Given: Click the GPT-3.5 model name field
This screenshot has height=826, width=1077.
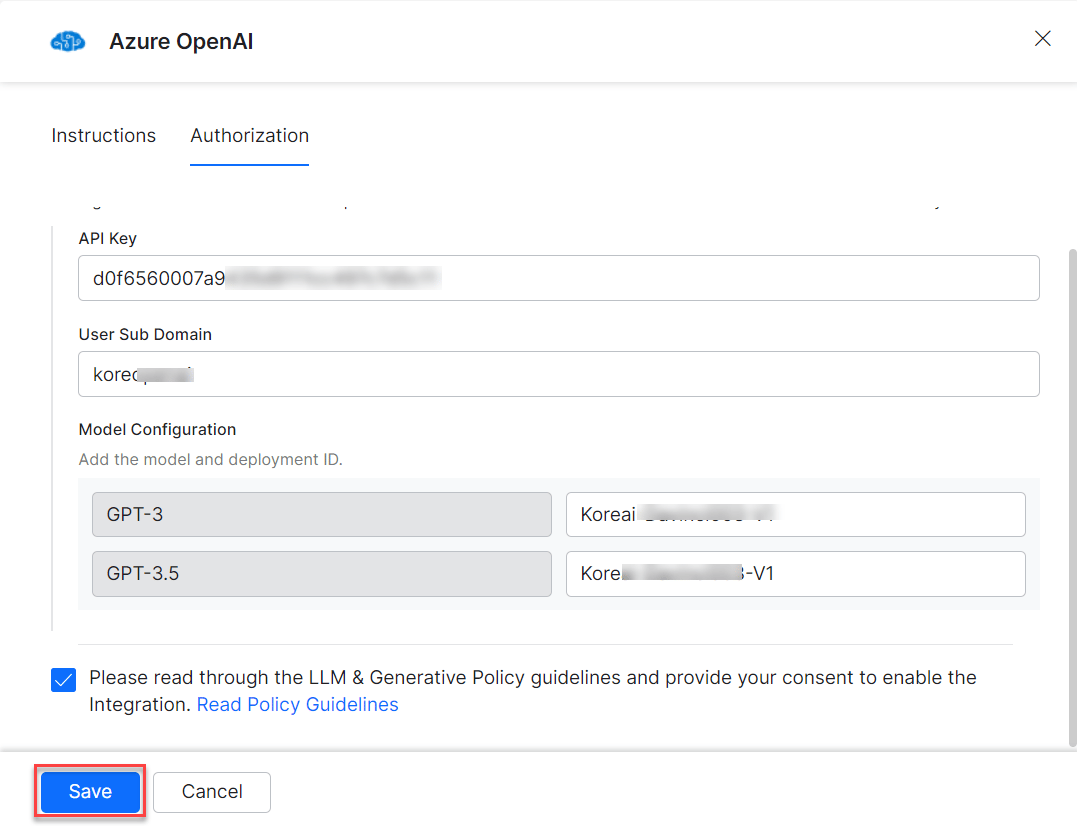Looking at the screenshot, I should (321, 573).
